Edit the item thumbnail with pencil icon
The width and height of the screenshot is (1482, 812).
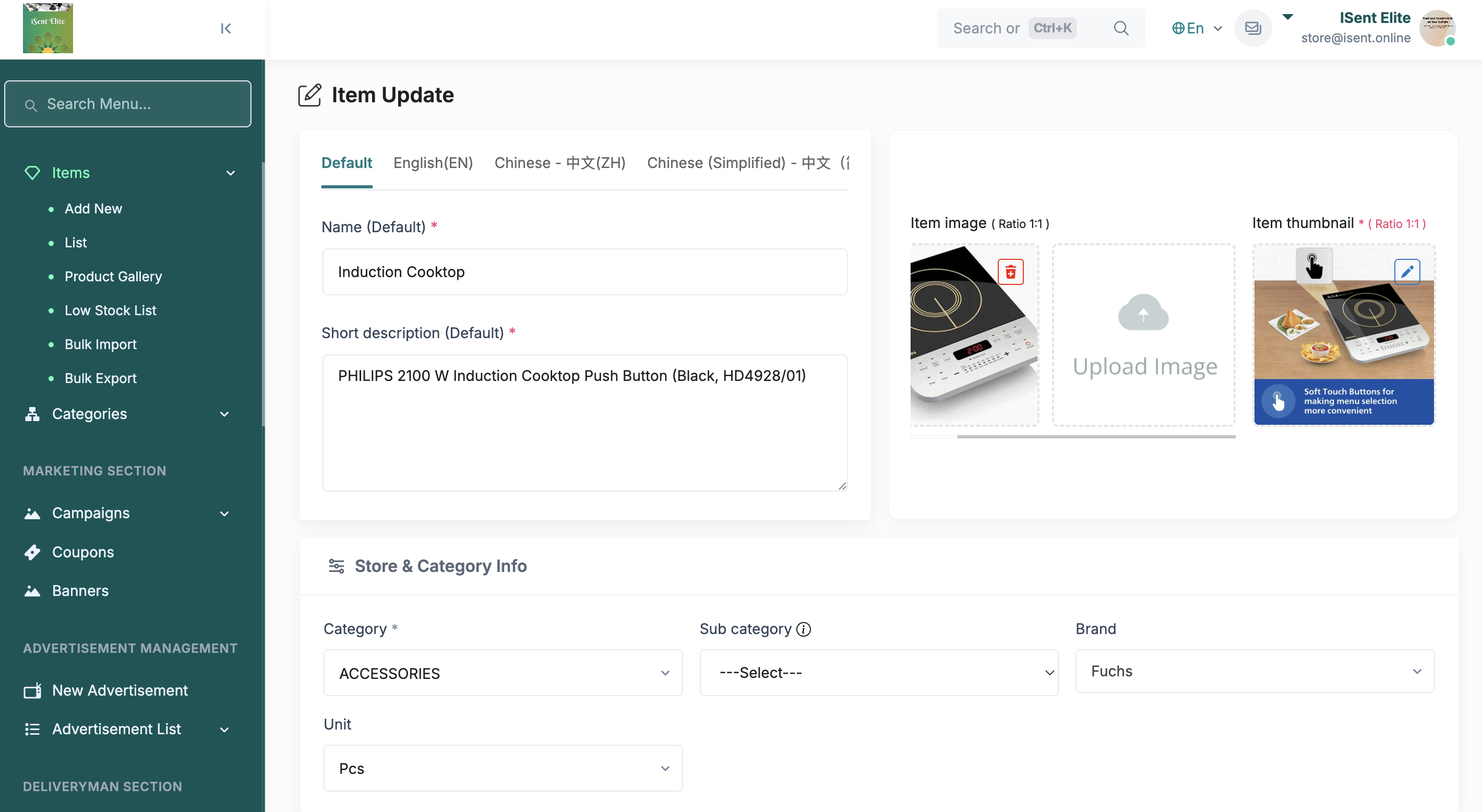pos(1407,272)
